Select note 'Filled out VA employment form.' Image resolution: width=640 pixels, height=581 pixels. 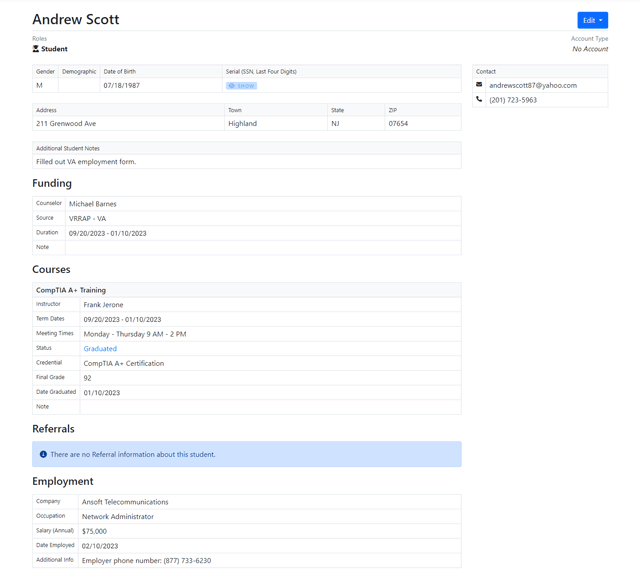coord(86,162)
